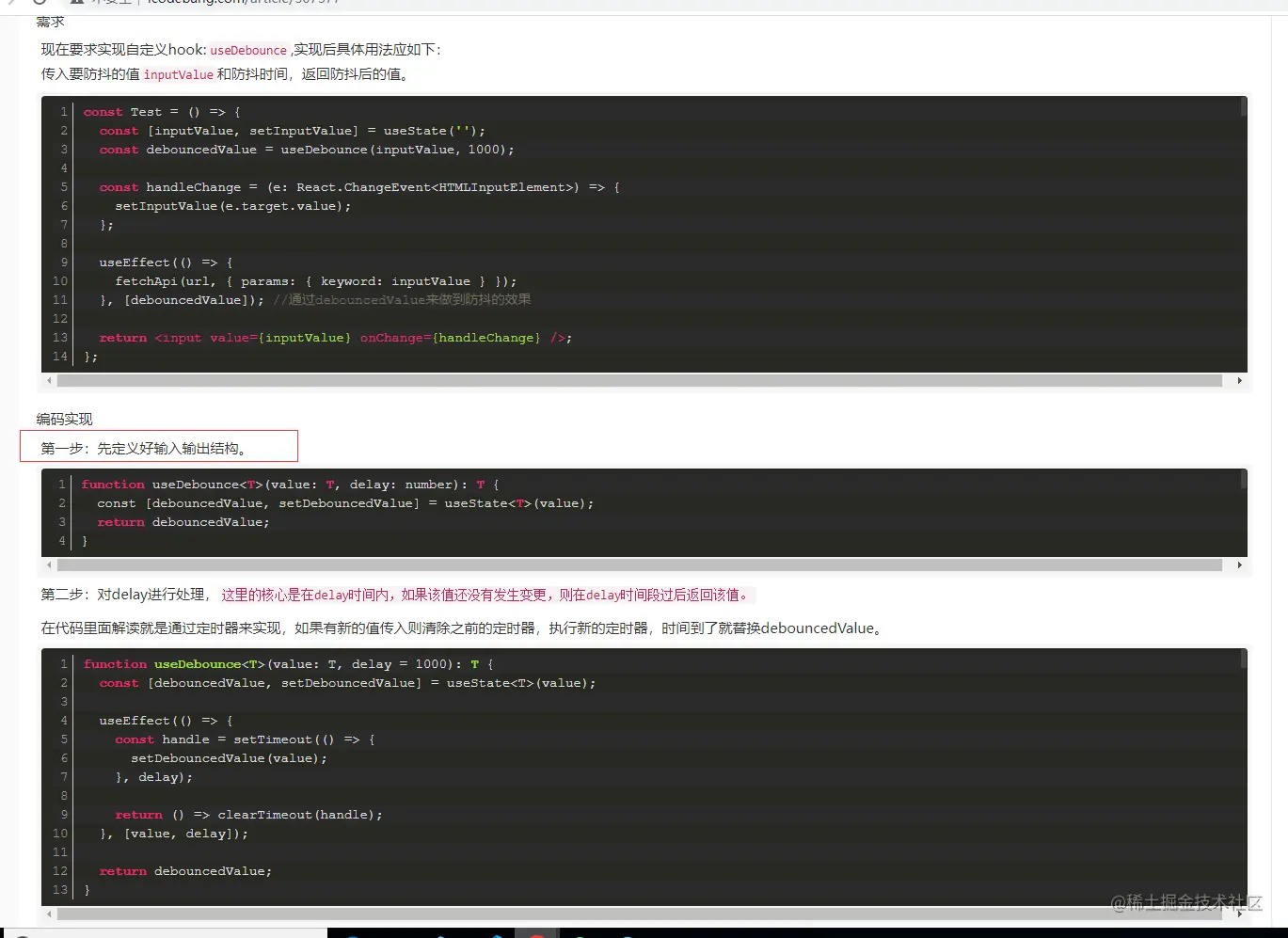The image size is (1288, 938).
Task: Click the inline code 'inputValue' in the requirement paragraph
Action: tap(179, 74)
